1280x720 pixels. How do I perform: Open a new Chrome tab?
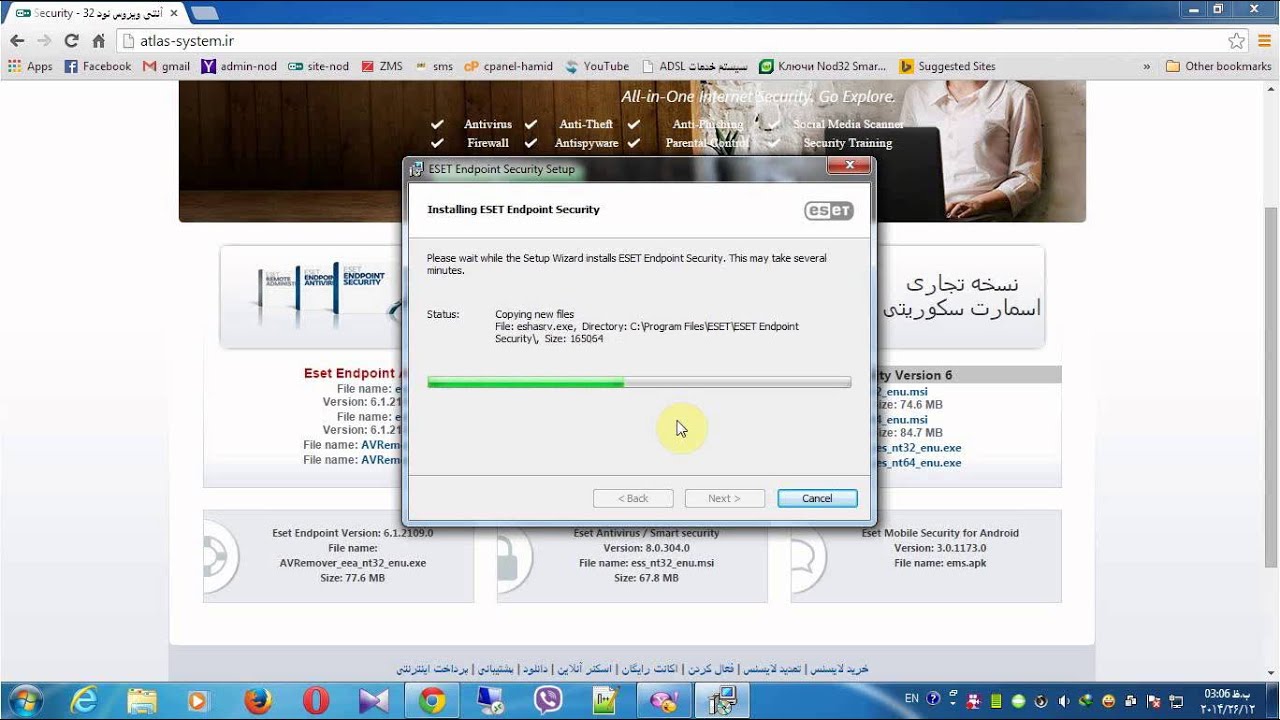tap(204, 13)
